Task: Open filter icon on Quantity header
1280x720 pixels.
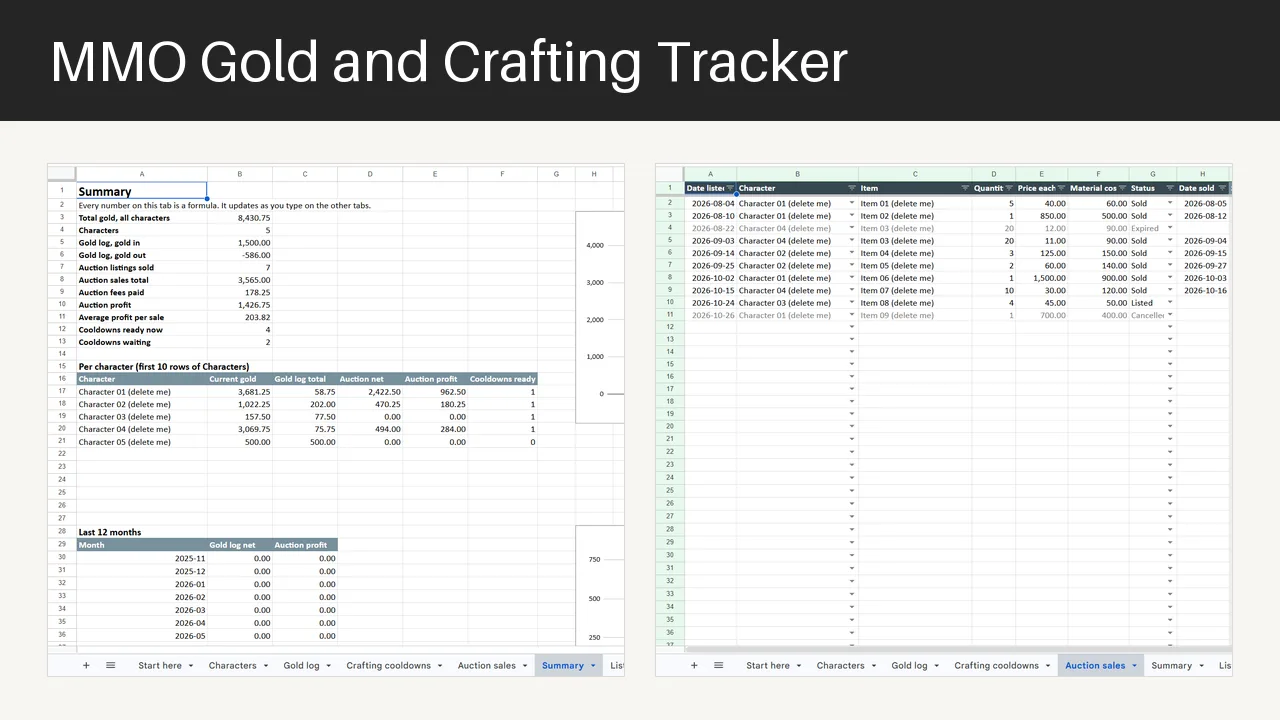Action: pyautogui.click(x=1009, y=188)
